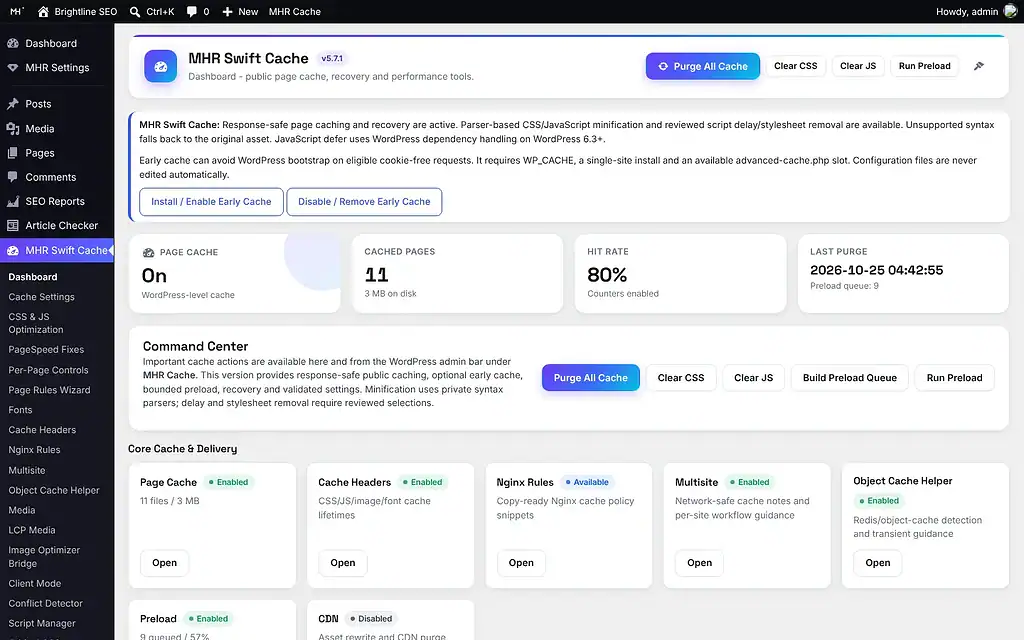Screen dimensions: 1024x640
Task: Click Run Preload in Command Center
Action: tap(954, 377)
